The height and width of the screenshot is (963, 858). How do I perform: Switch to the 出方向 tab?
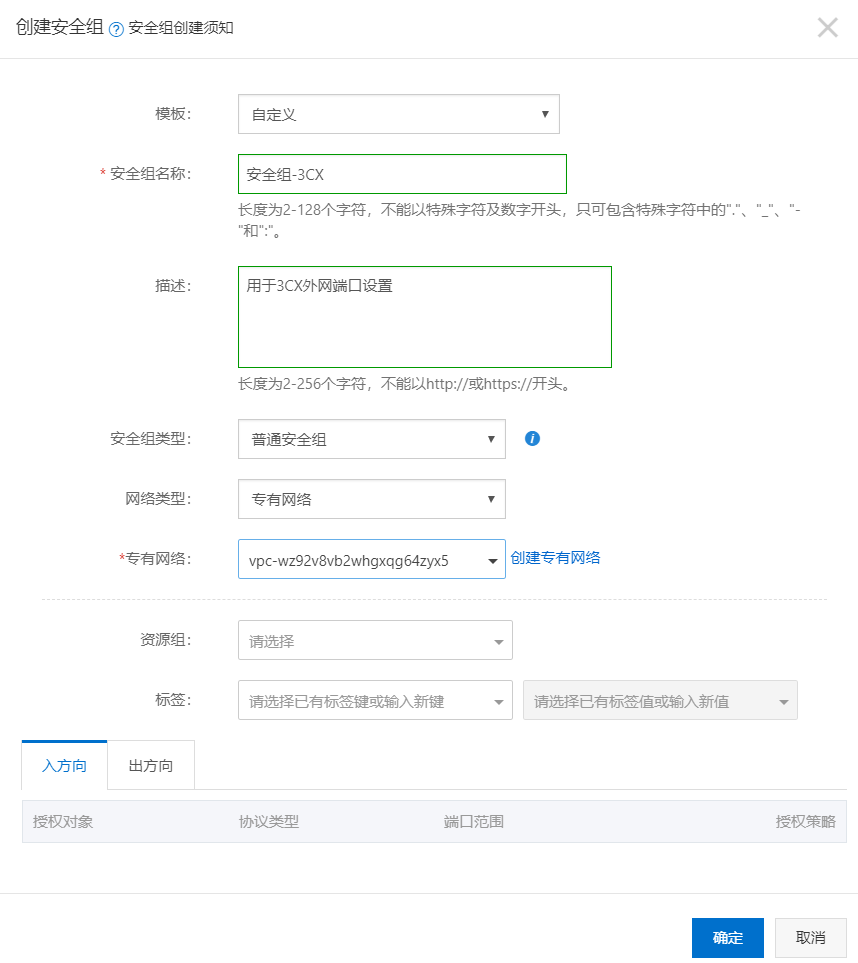[x=151, y=765]
